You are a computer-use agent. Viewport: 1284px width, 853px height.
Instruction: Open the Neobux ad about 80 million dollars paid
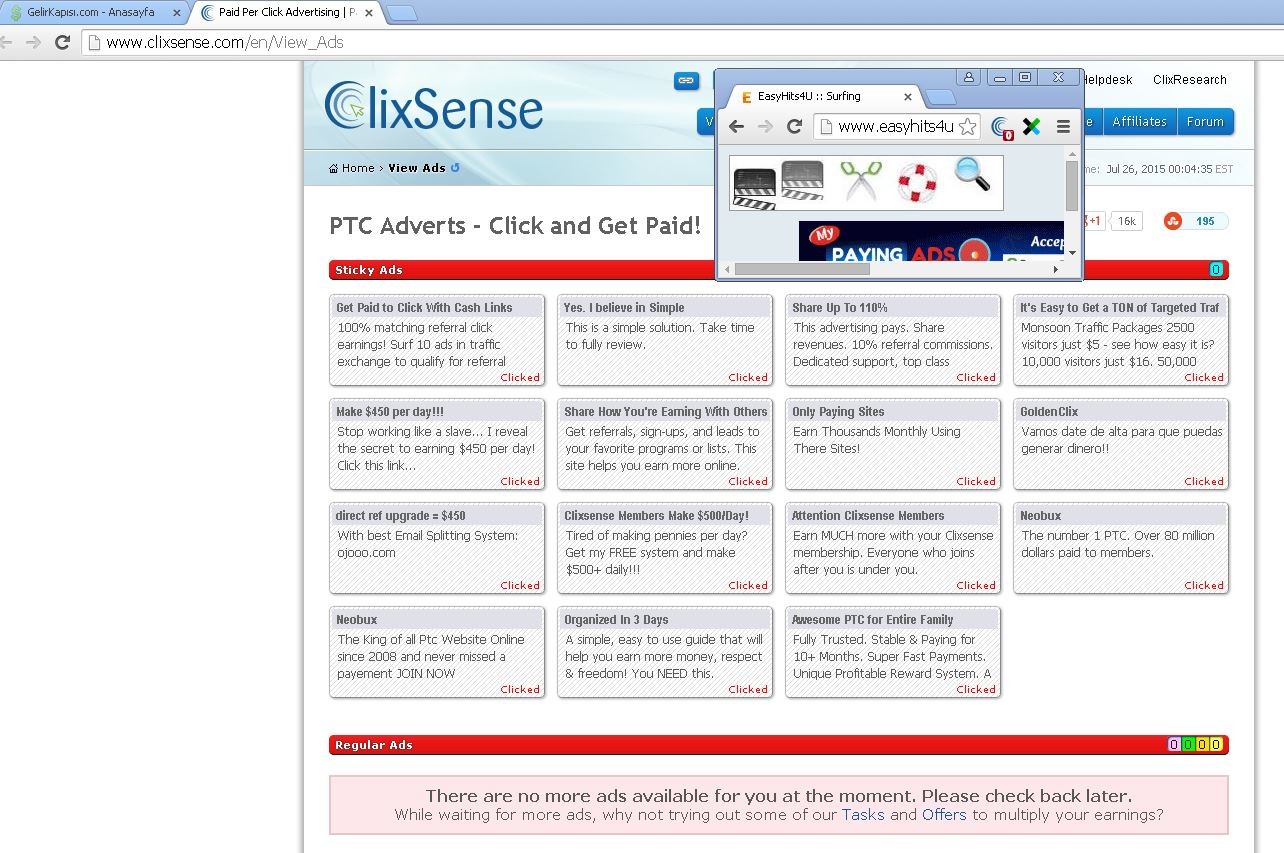tap(1120, 548)
